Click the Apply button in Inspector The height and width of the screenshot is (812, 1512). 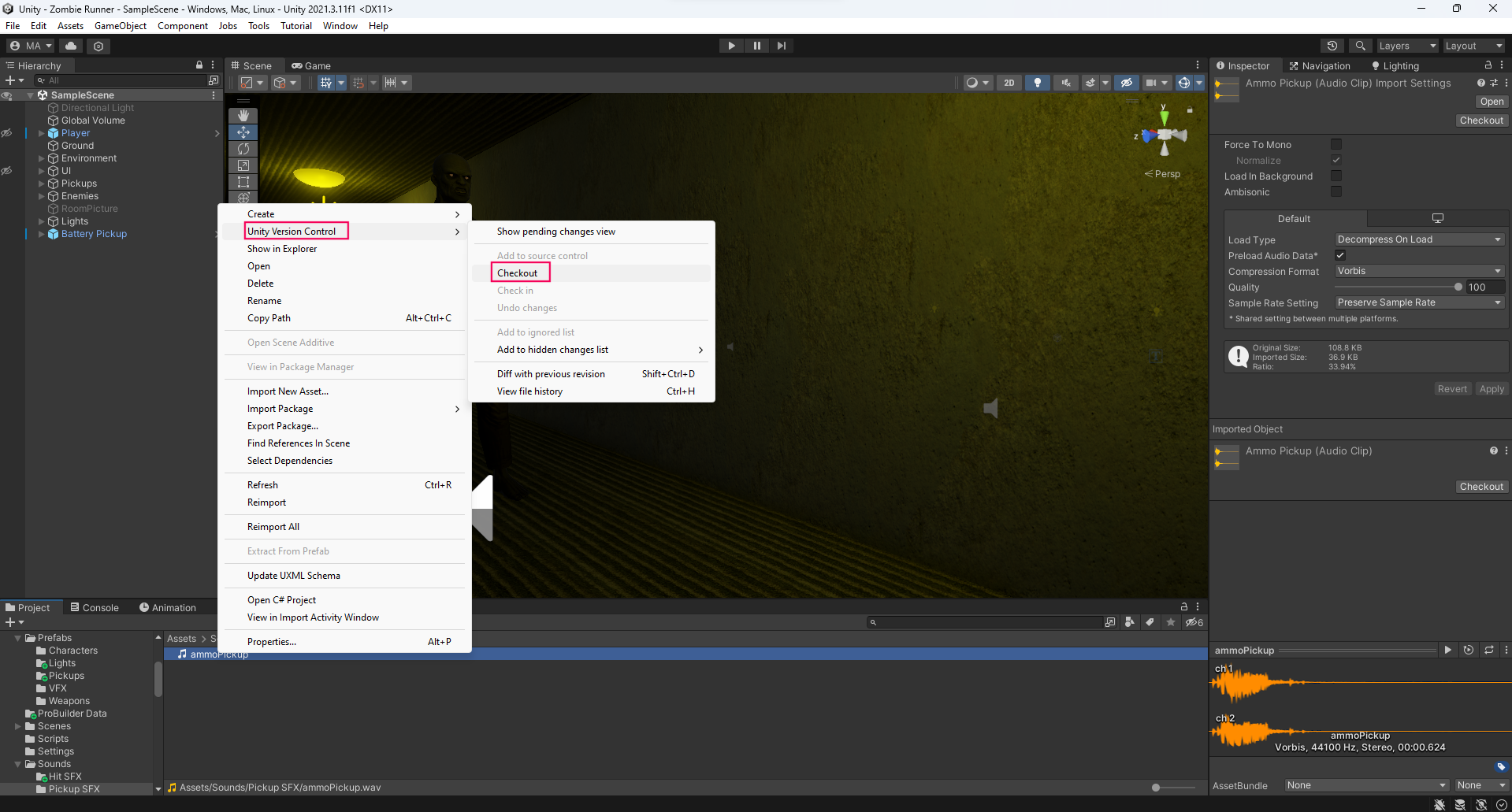pyautogui.click(x=1491, y=389)
